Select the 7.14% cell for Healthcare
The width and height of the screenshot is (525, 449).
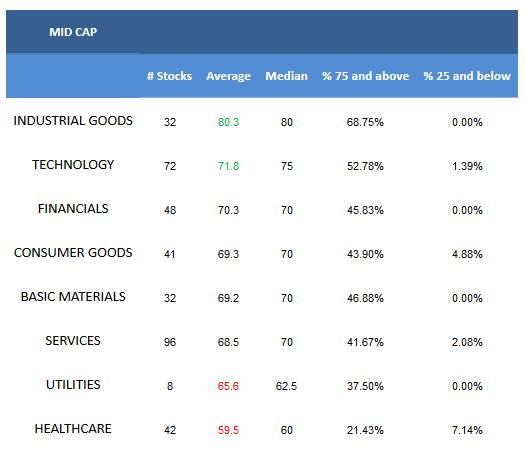point(467,430)
